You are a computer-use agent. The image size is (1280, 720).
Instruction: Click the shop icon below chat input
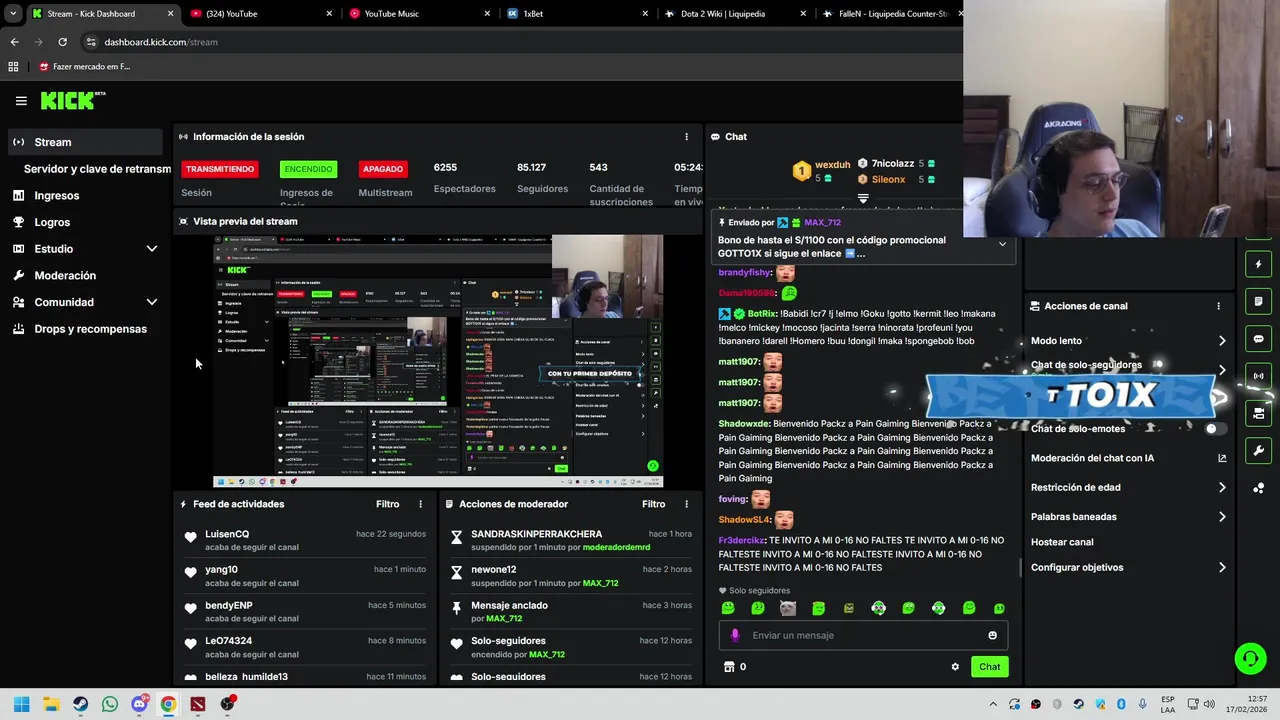tap(729, 667)
